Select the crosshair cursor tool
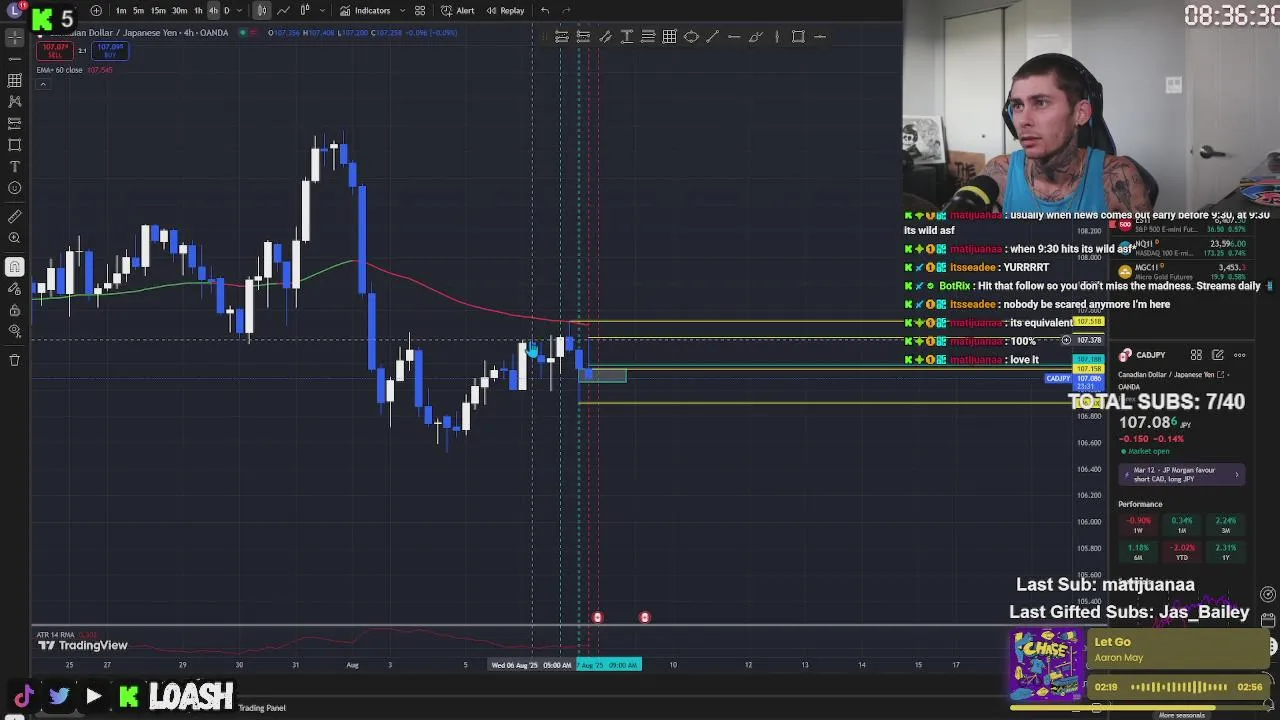 [14, 37]
